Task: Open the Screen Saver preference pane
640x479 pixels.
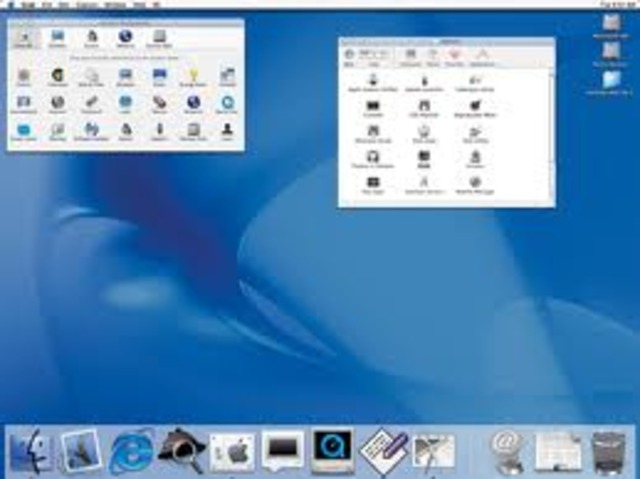Action: [24, 132]
